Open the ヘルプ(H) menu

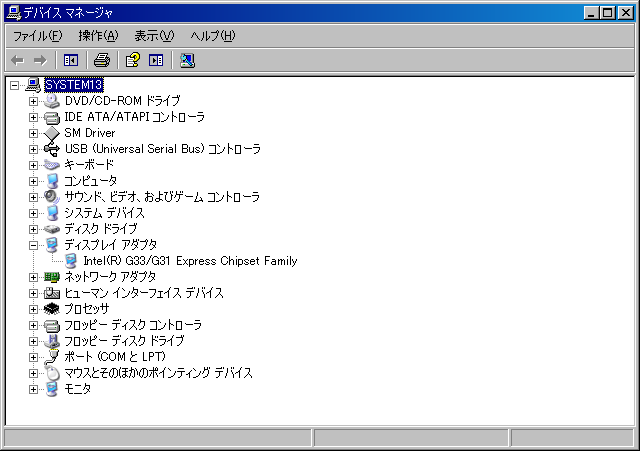[x=213, y=36]
